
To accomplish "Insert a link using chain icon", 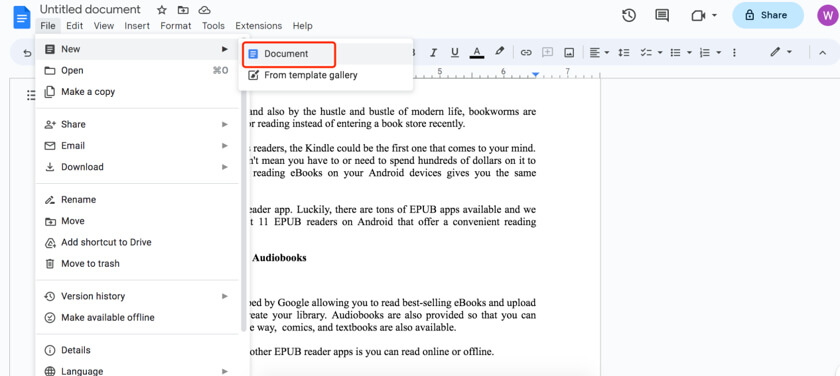I will (526, 52).
